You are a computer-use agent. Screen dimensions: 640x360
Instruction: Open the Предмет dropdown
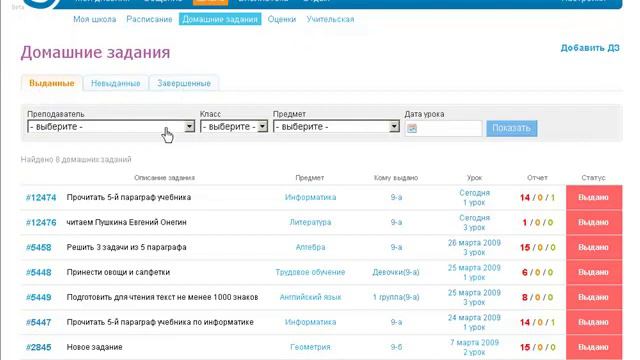pos(336,127)
